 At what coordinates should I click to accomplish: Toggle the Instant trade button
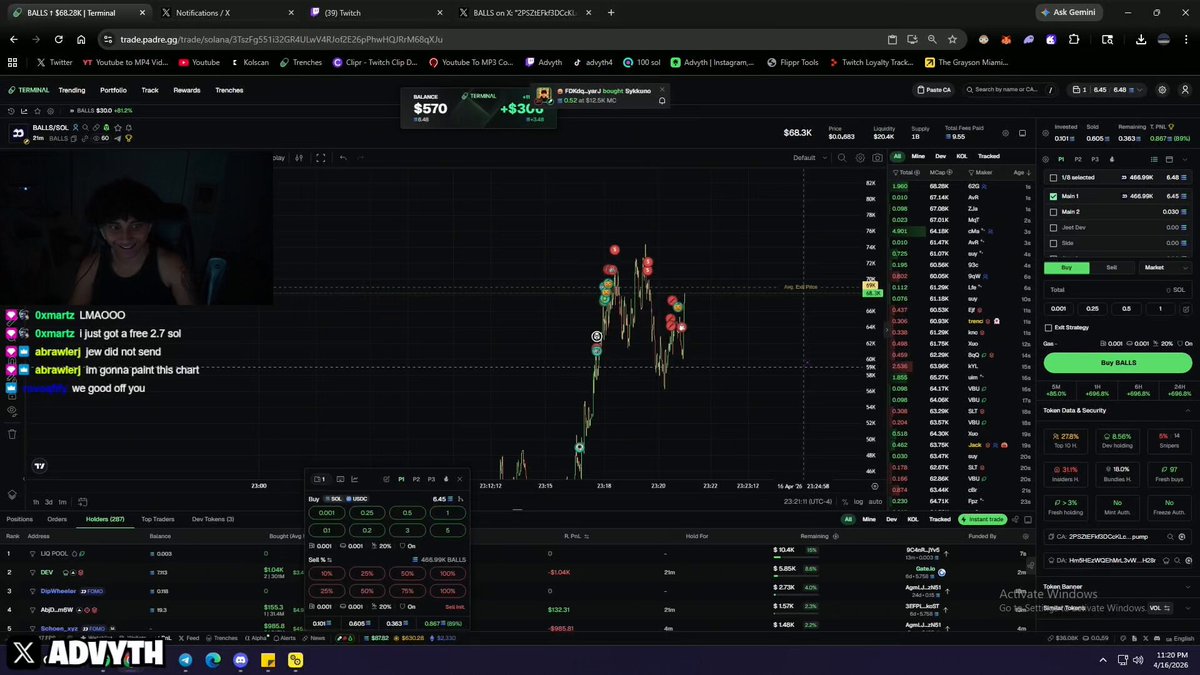click(983, 520)
